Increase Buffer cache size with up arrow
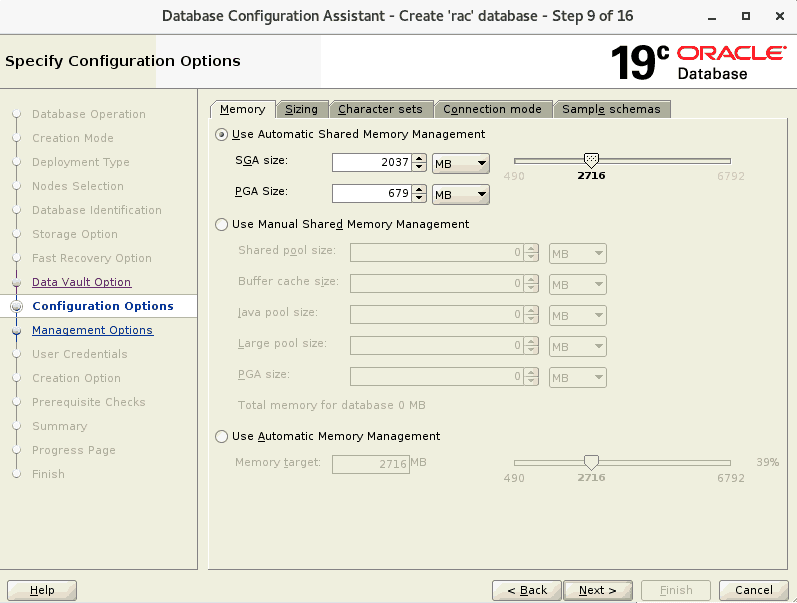 (531, 279)
